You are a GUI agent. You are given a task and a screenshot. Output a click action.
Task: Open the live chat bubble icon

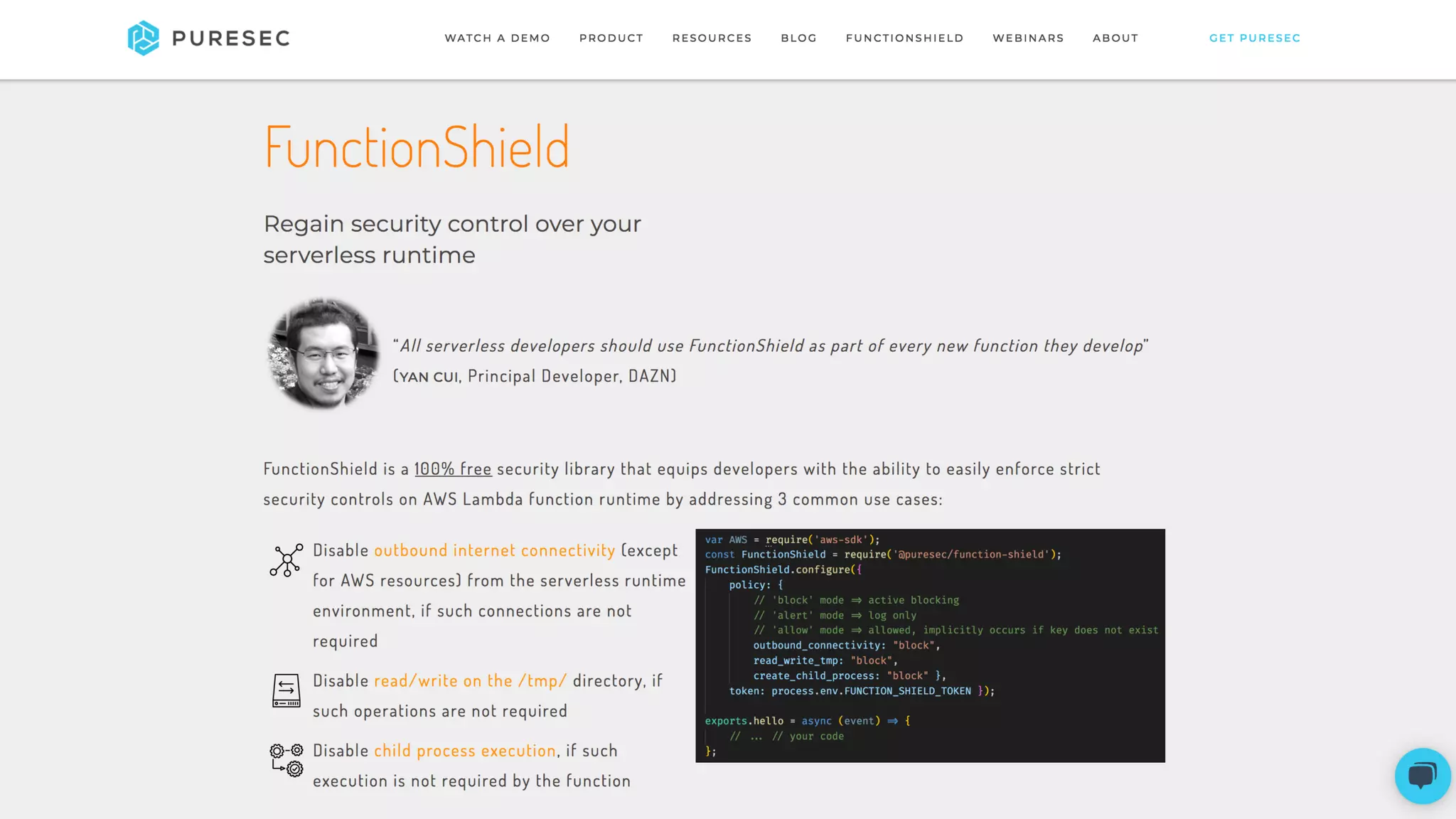coord(1422,776)
